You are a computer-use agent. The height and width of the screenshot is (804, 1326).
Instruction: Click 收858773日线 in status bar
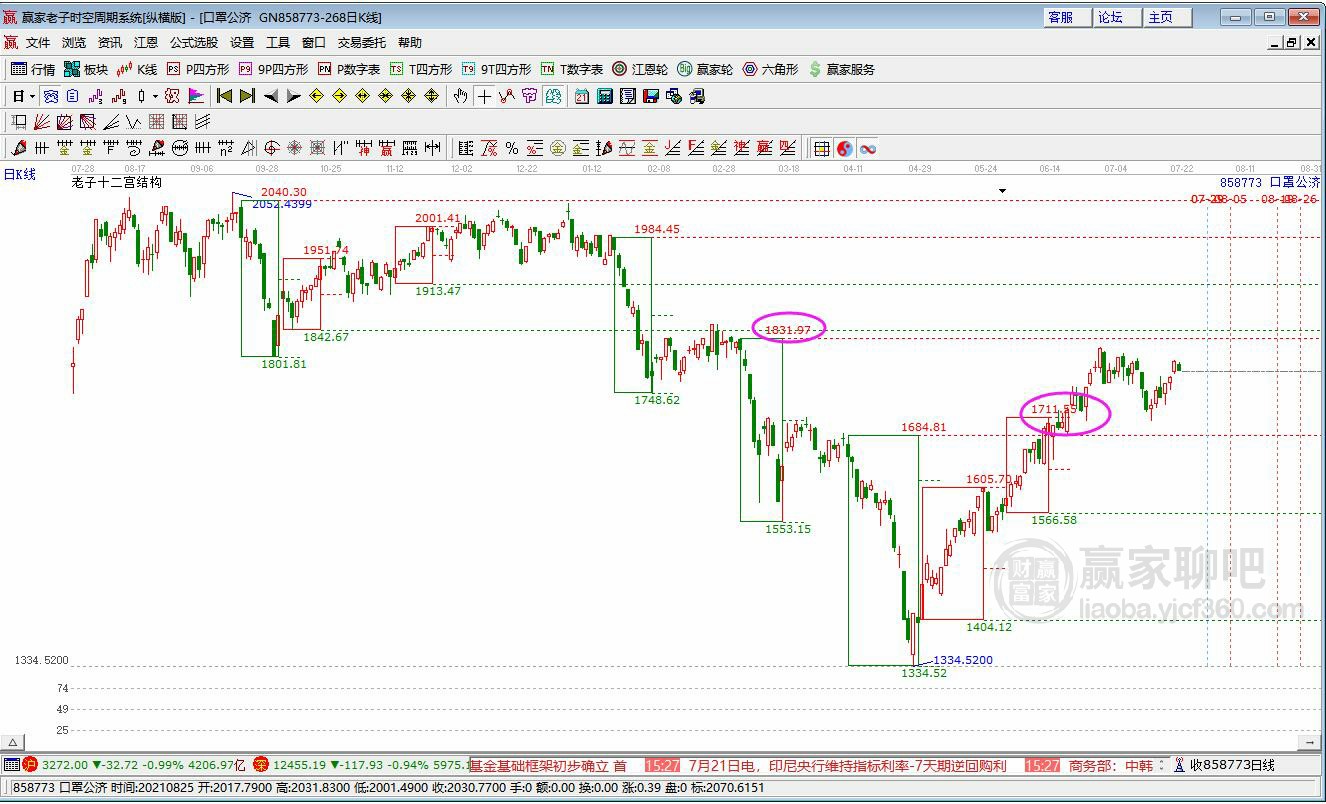(1232, 765)
